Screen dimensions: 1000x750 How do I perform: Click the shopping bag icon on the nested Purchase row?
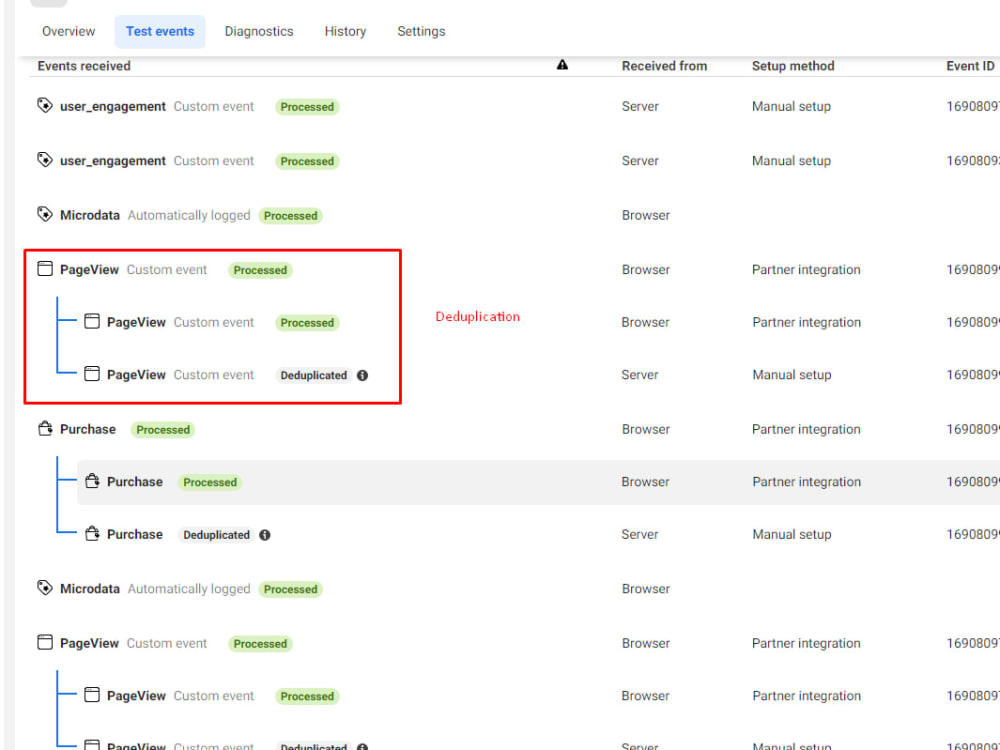click(91, 481)
